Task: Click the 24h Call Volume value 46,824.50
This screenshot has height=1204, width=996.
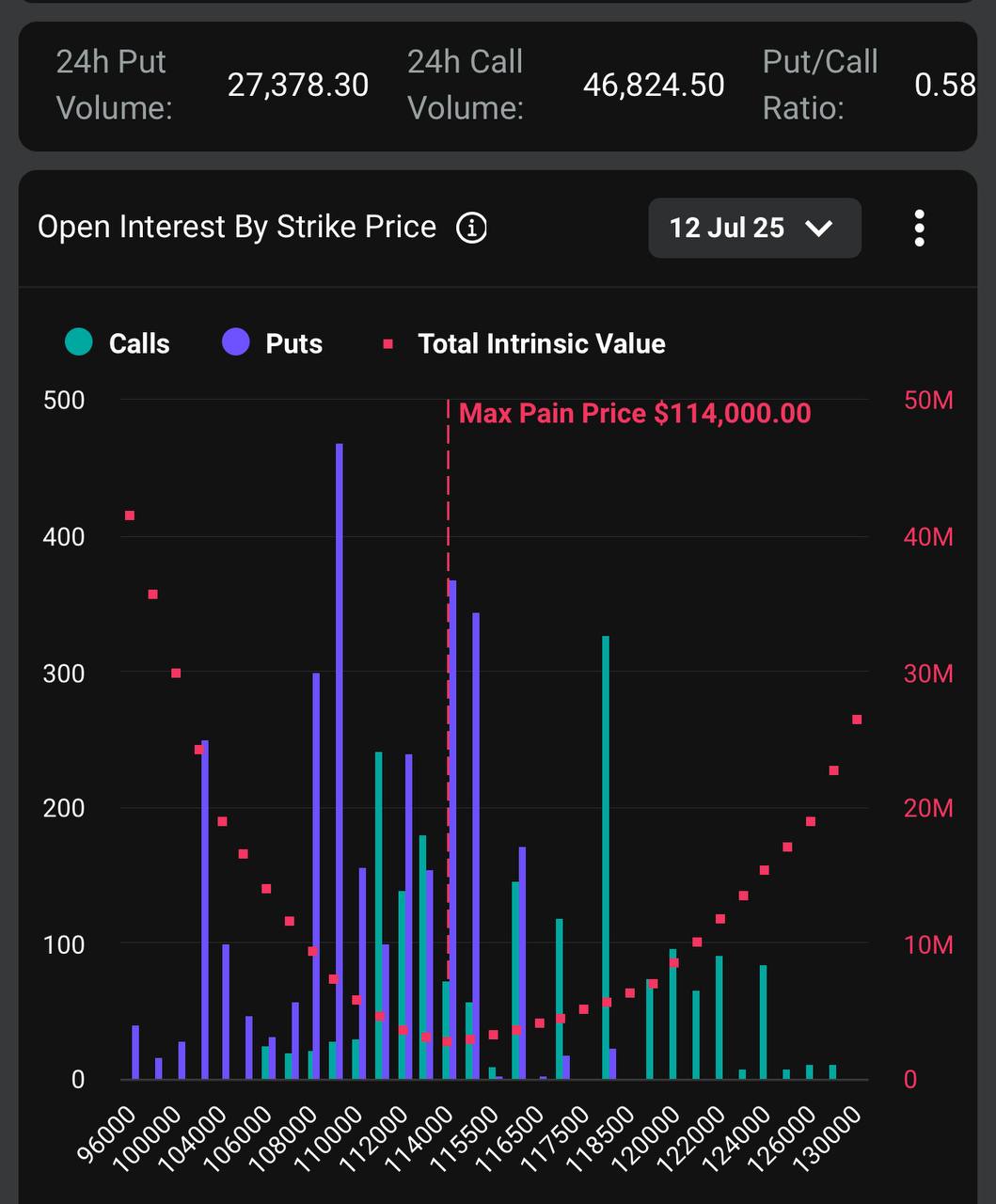Action: 654,85
